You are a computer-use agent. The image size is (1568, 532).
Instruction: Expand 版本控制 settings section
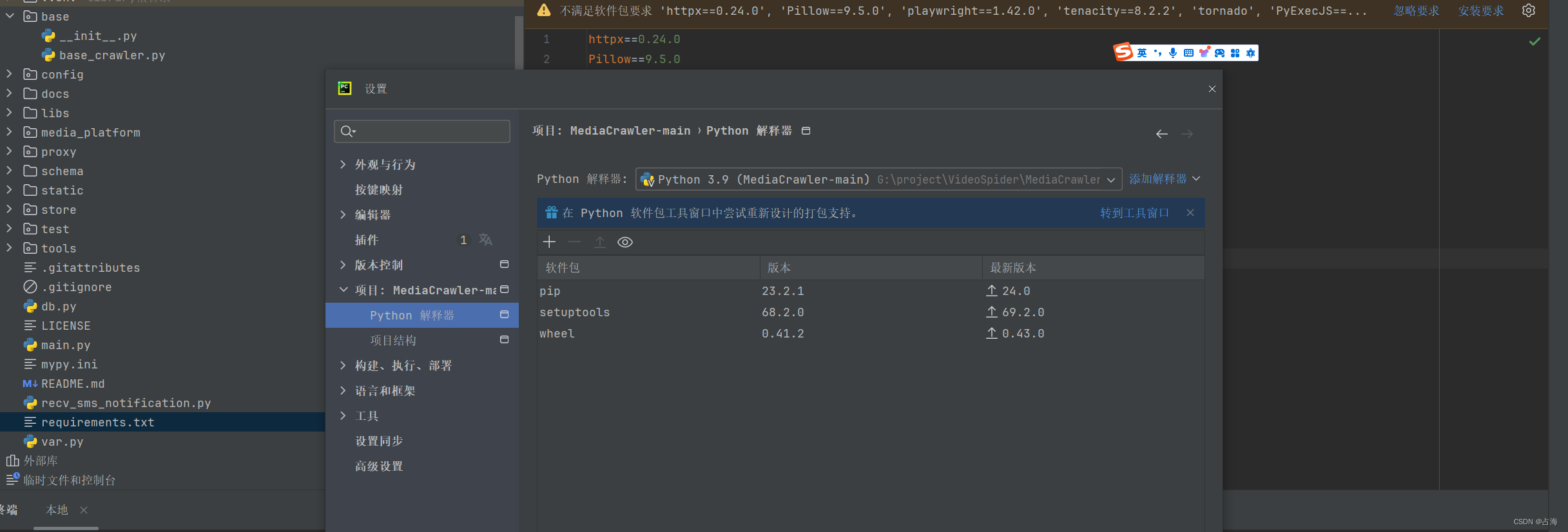point(343,265)
